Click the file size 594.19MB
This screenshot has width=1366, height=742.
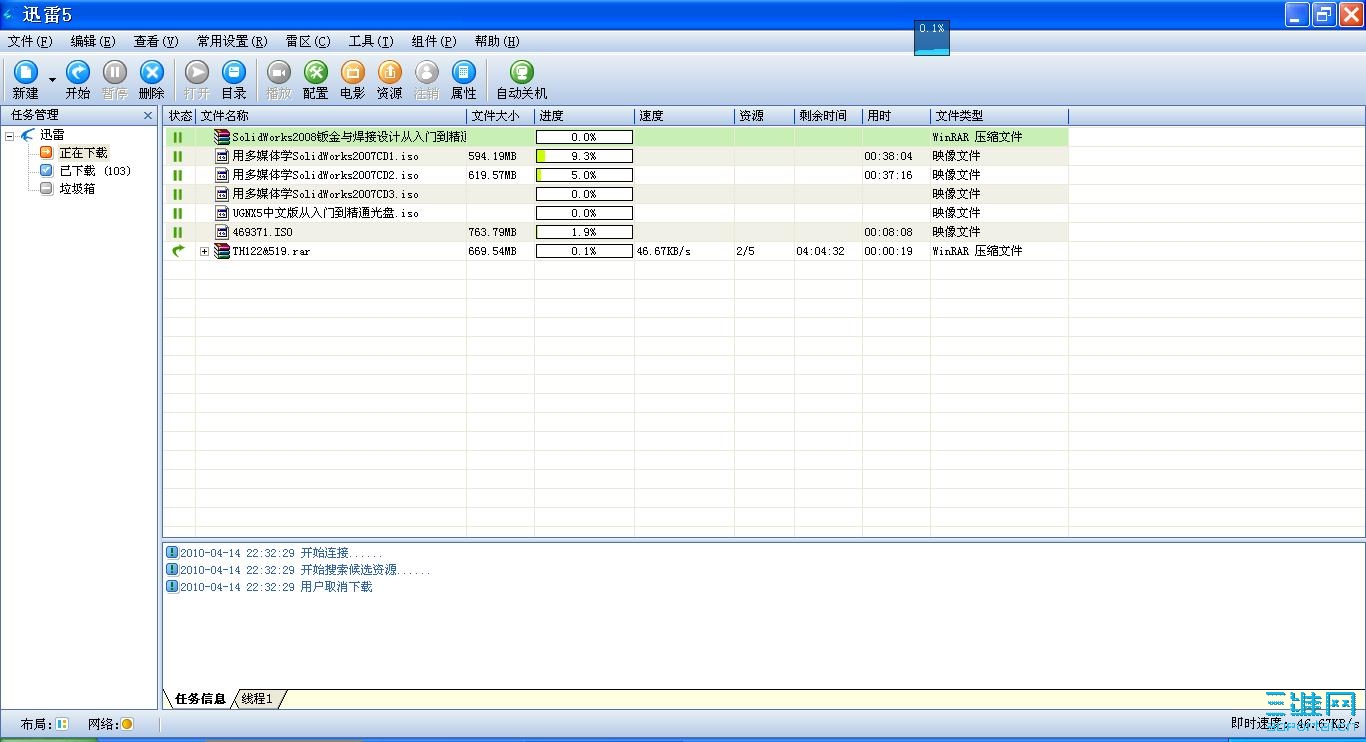(x=492, y=156)
